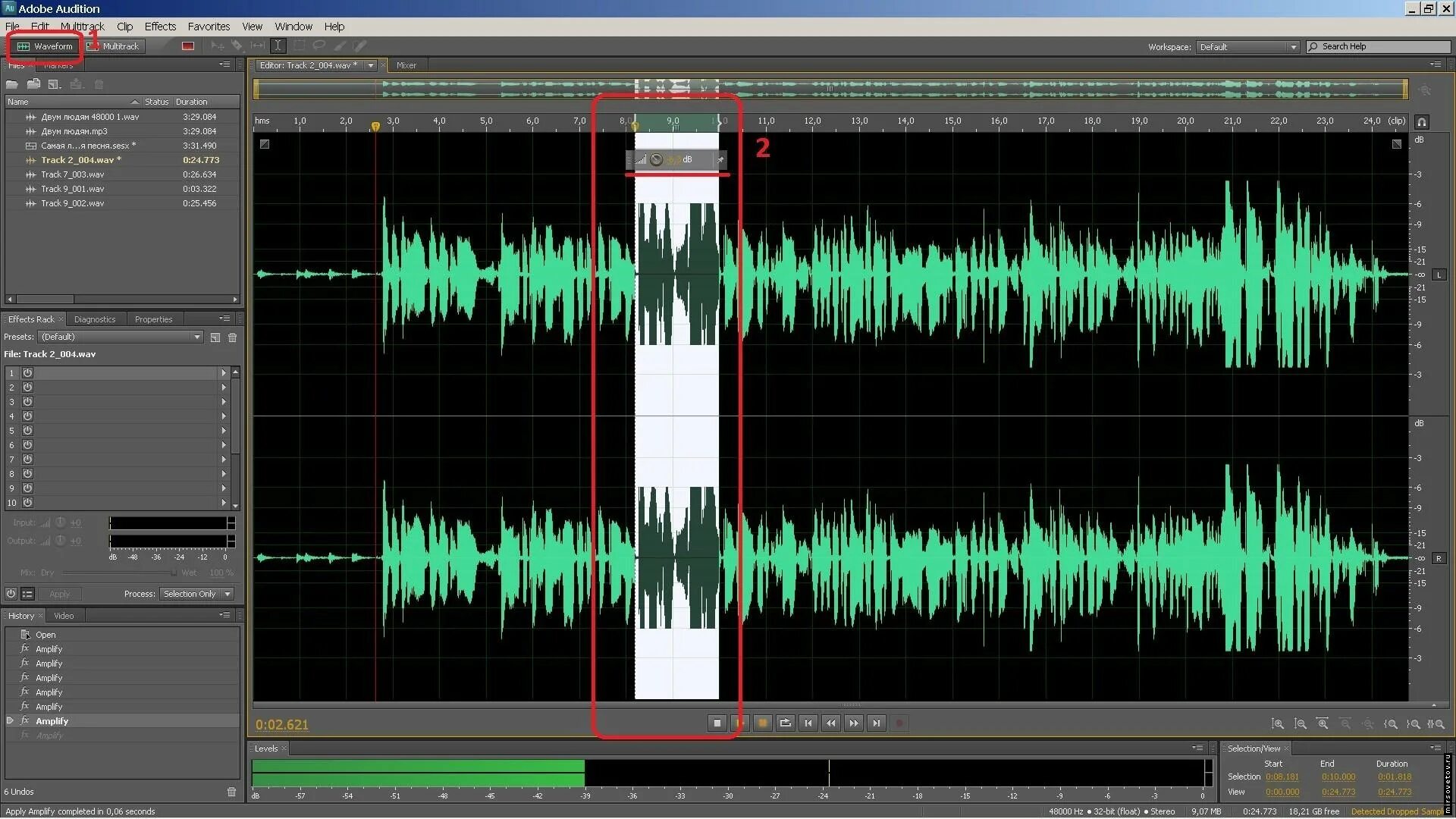Select Track 7_003.wav in Files list
Viewport: 1456px width, 819px height.
[x=73, y=174]
